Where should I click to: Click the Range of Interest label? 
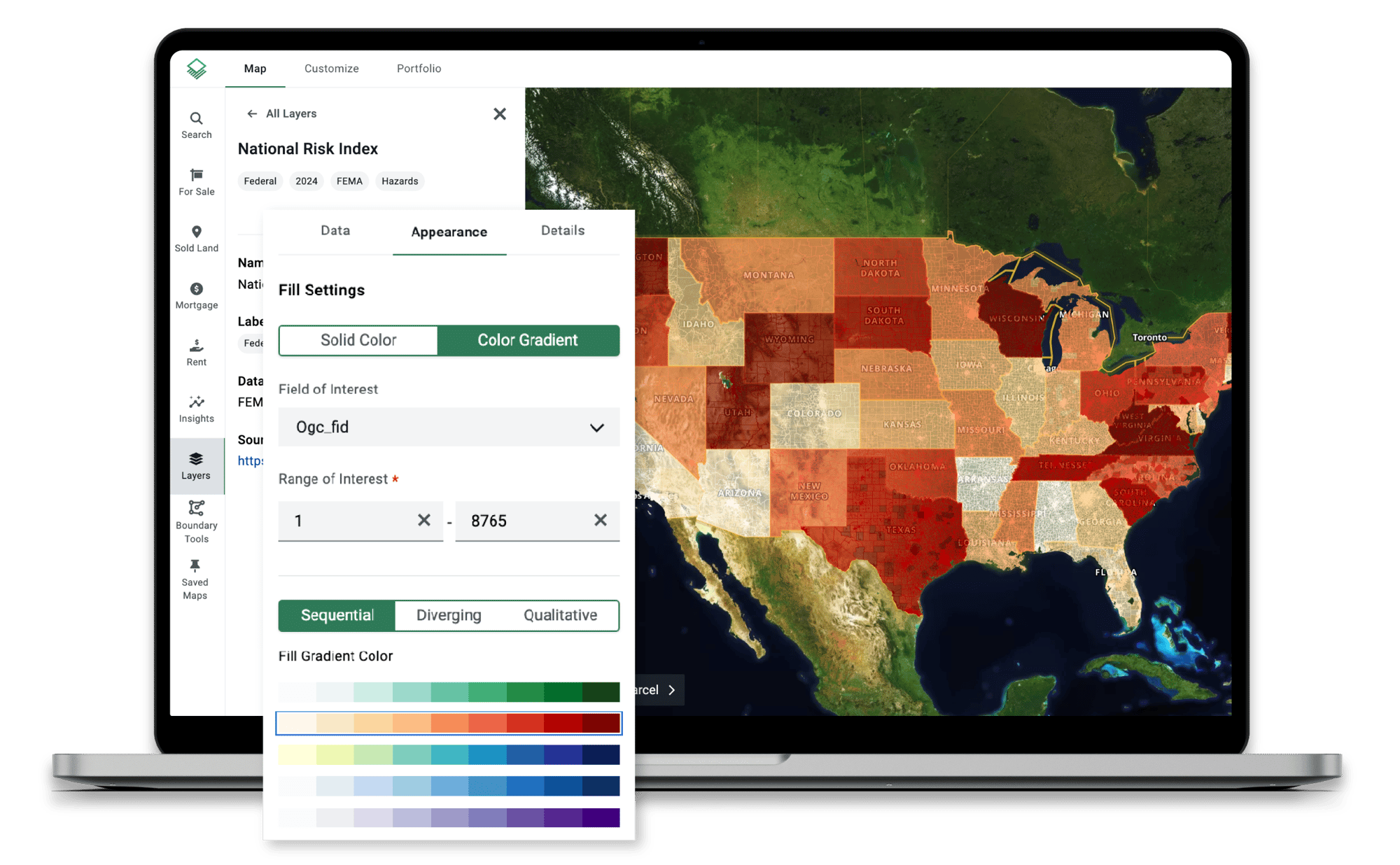[x=333, y=479]
